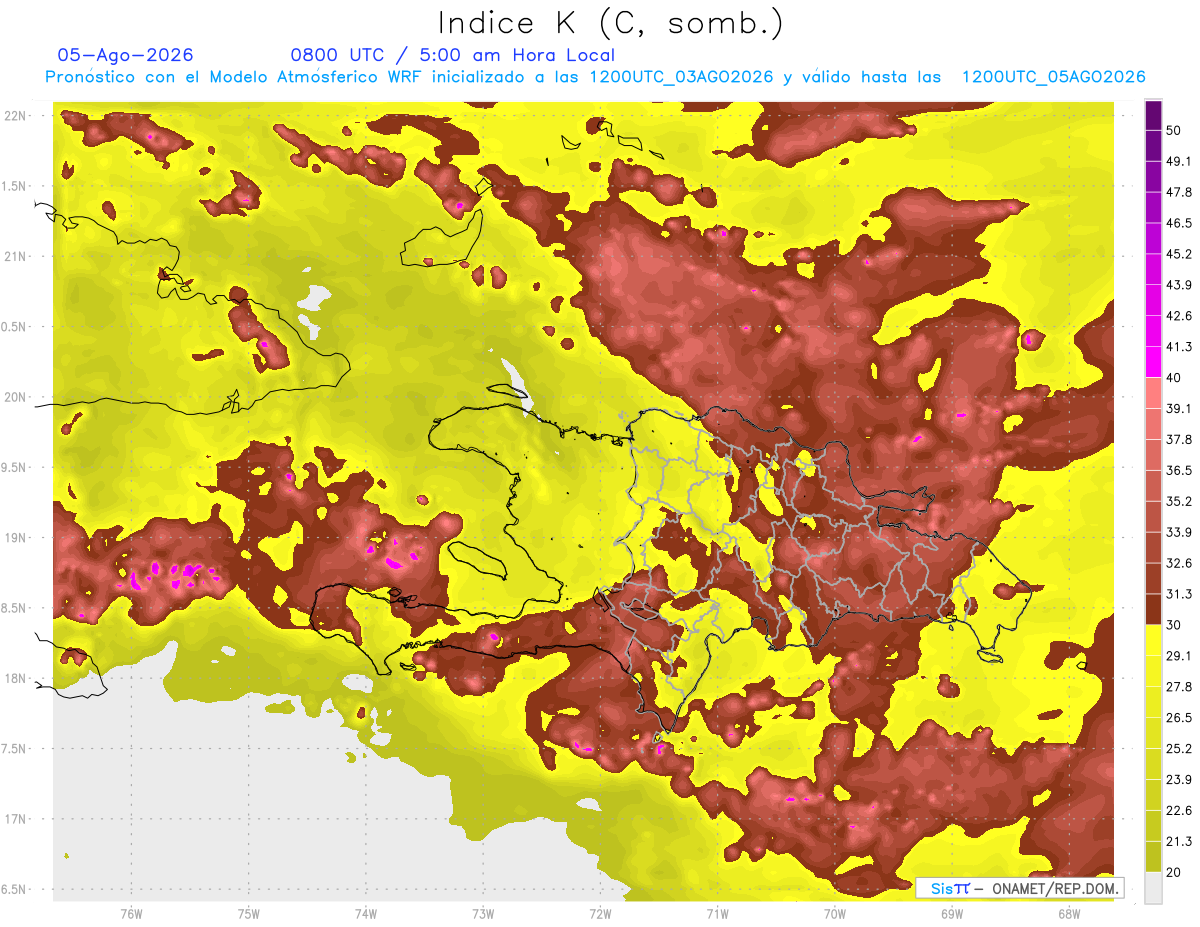Click '0800 UTC / 5:00 am Hora Local'
This screenshot has height=927, width=1200.
452,55
